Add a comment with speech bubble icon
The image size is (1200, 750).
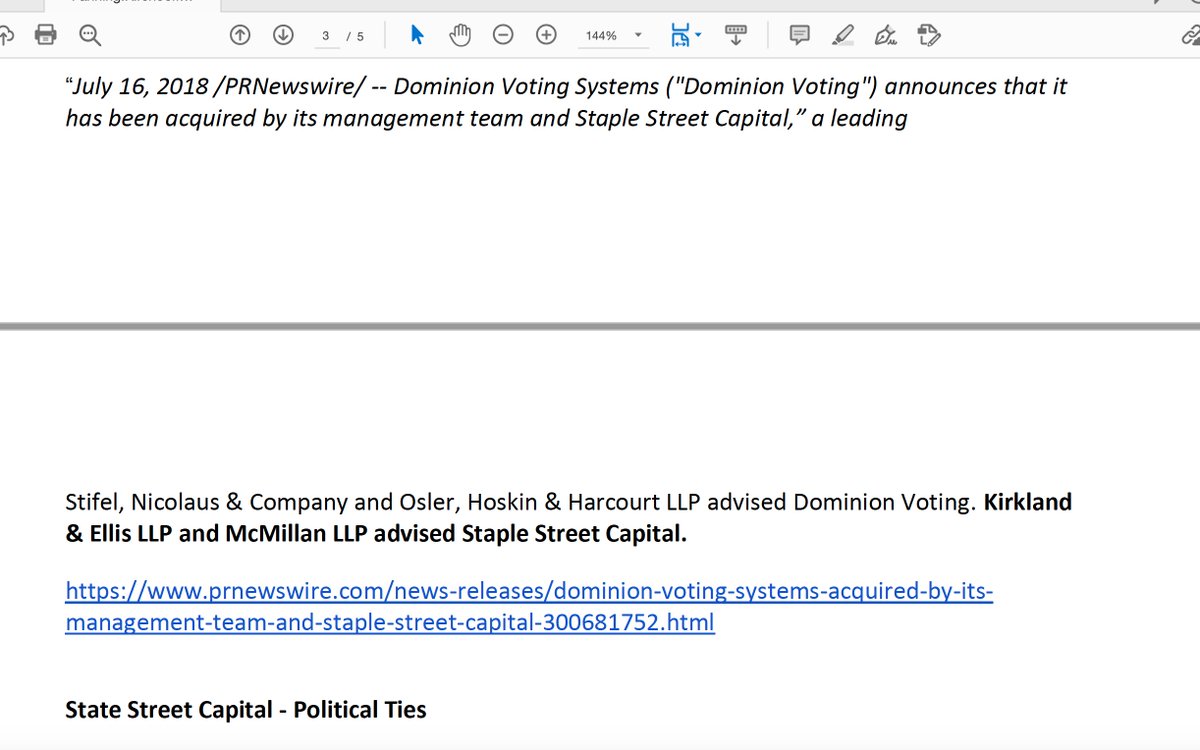point(800,36)
